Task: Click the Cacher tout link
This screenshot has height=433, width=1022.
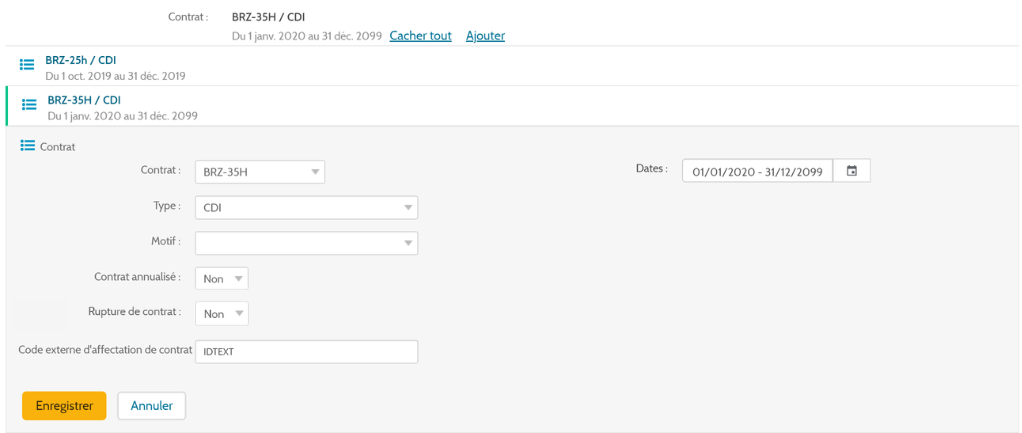Action: point(420,36)
